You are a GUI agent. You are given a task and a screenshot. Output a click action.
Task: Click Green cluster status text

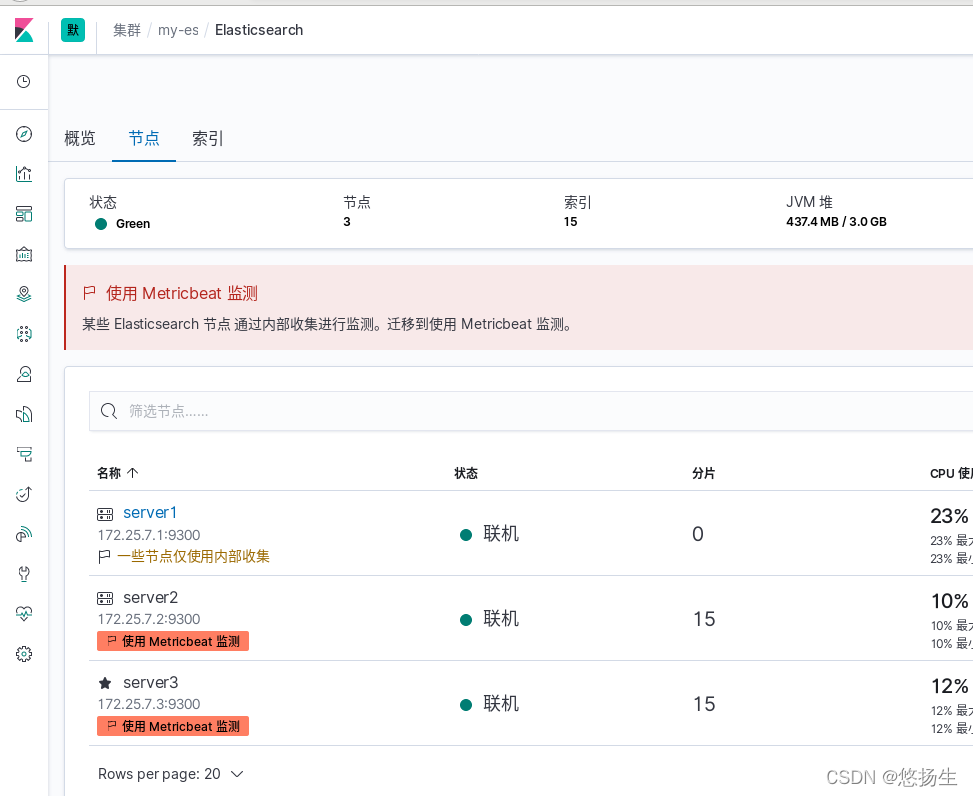(133, 223)
